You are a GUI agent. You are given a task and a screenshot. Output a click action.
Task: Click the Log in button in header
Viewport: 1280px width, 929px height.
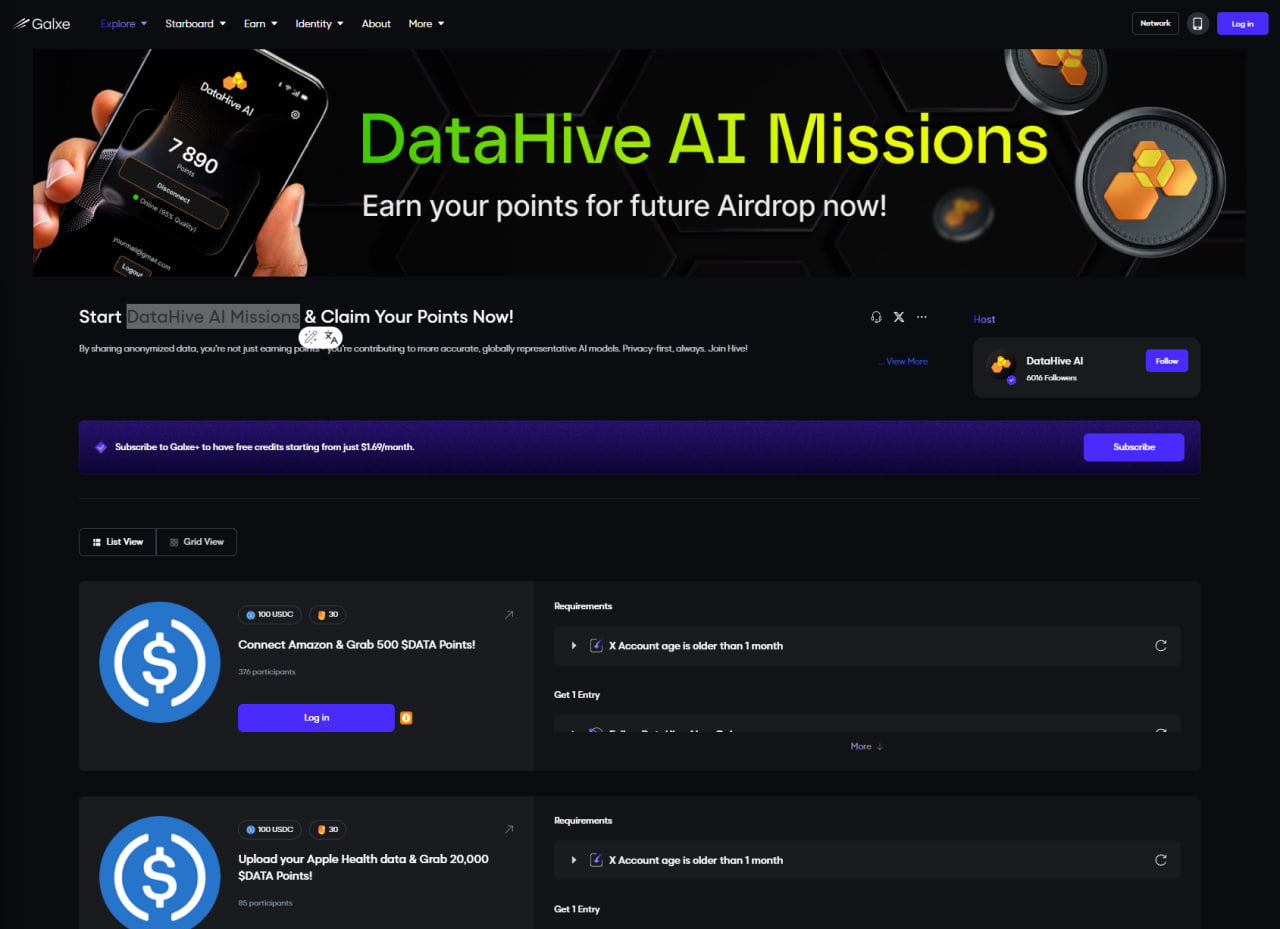click(1242, 23)
